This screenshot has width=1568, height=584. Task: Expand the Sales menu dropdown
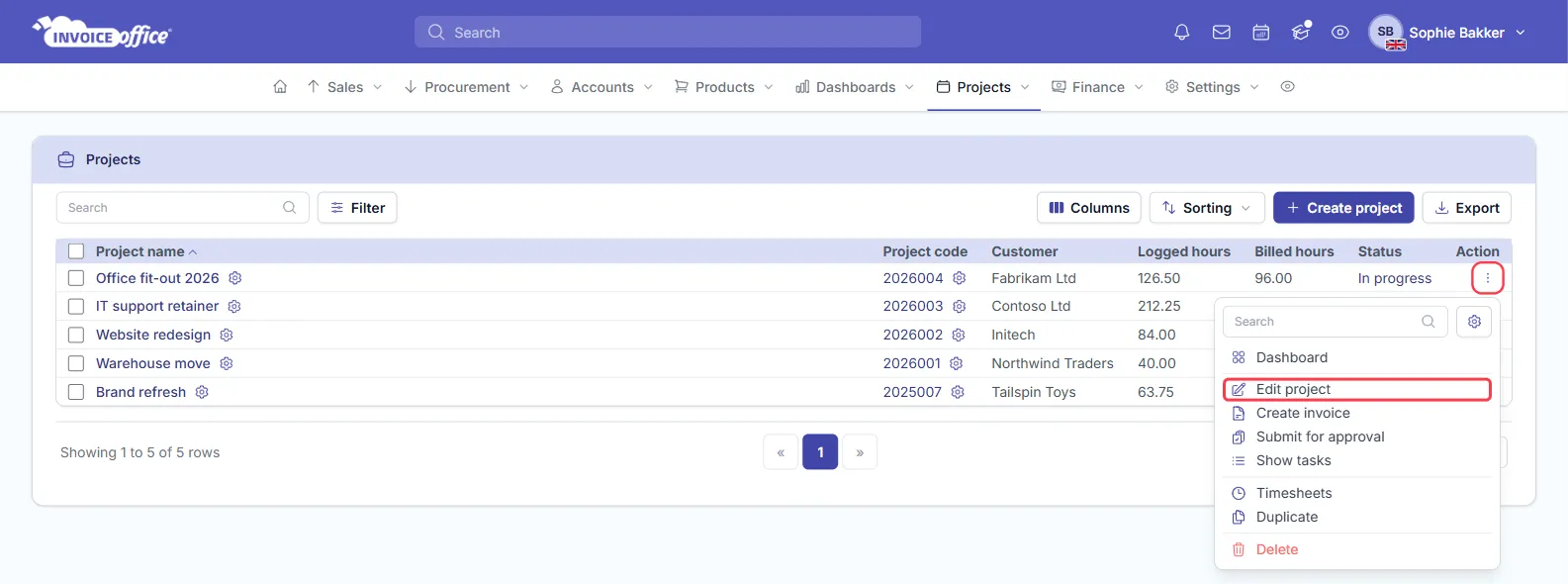(344, 87)
